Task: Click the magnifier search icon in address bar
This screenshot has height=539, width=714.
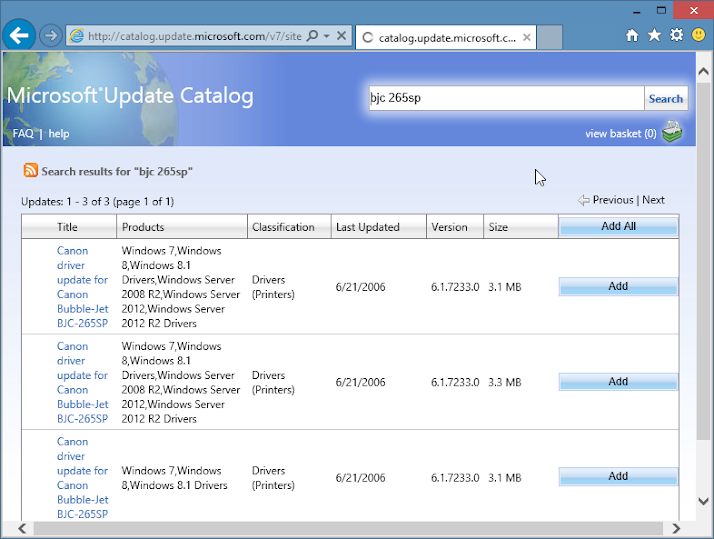Action: 312,36
